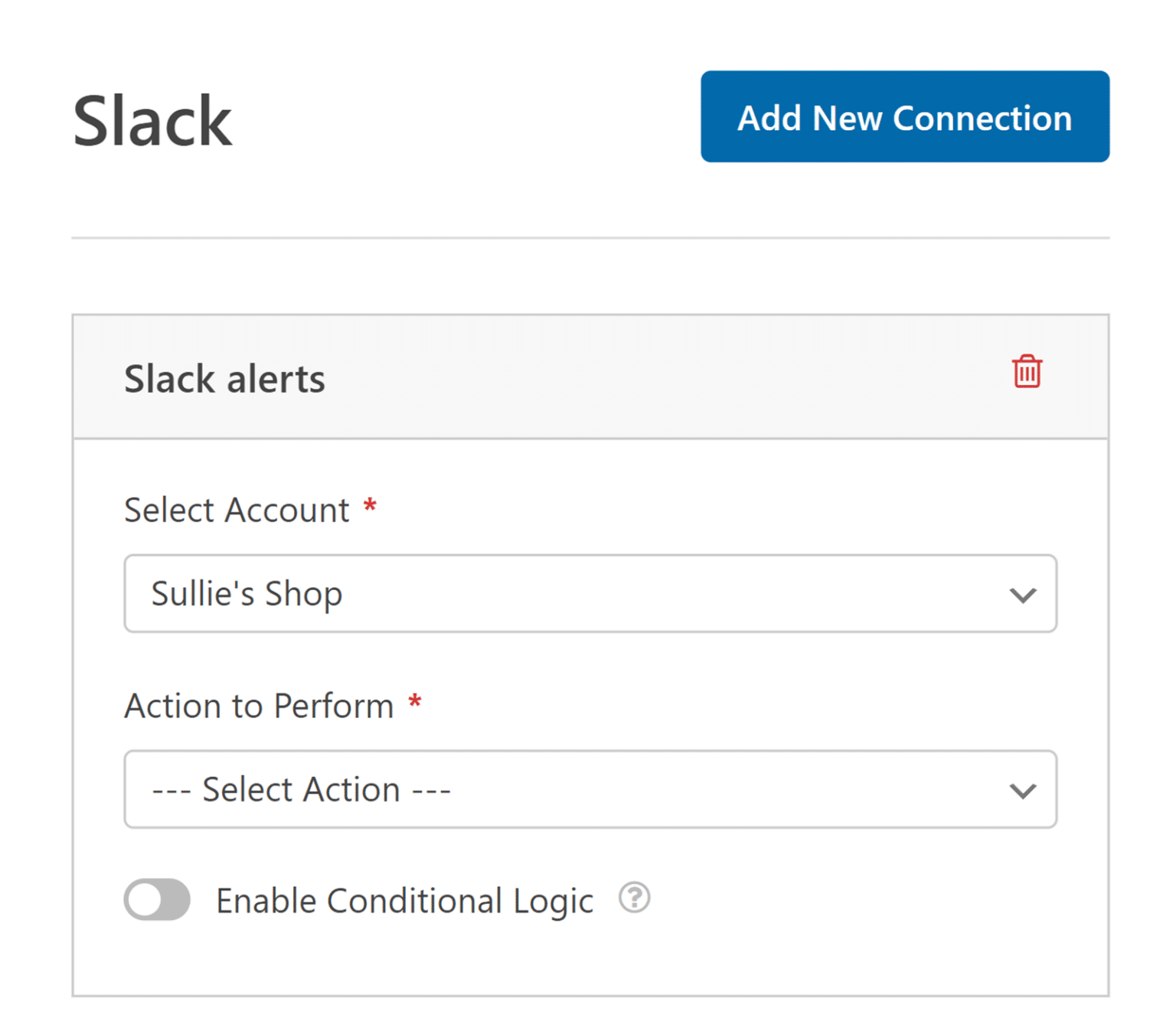Open the Action to Perform dropdown
The image size is (1176, 1034).
[x=590, y=791]
